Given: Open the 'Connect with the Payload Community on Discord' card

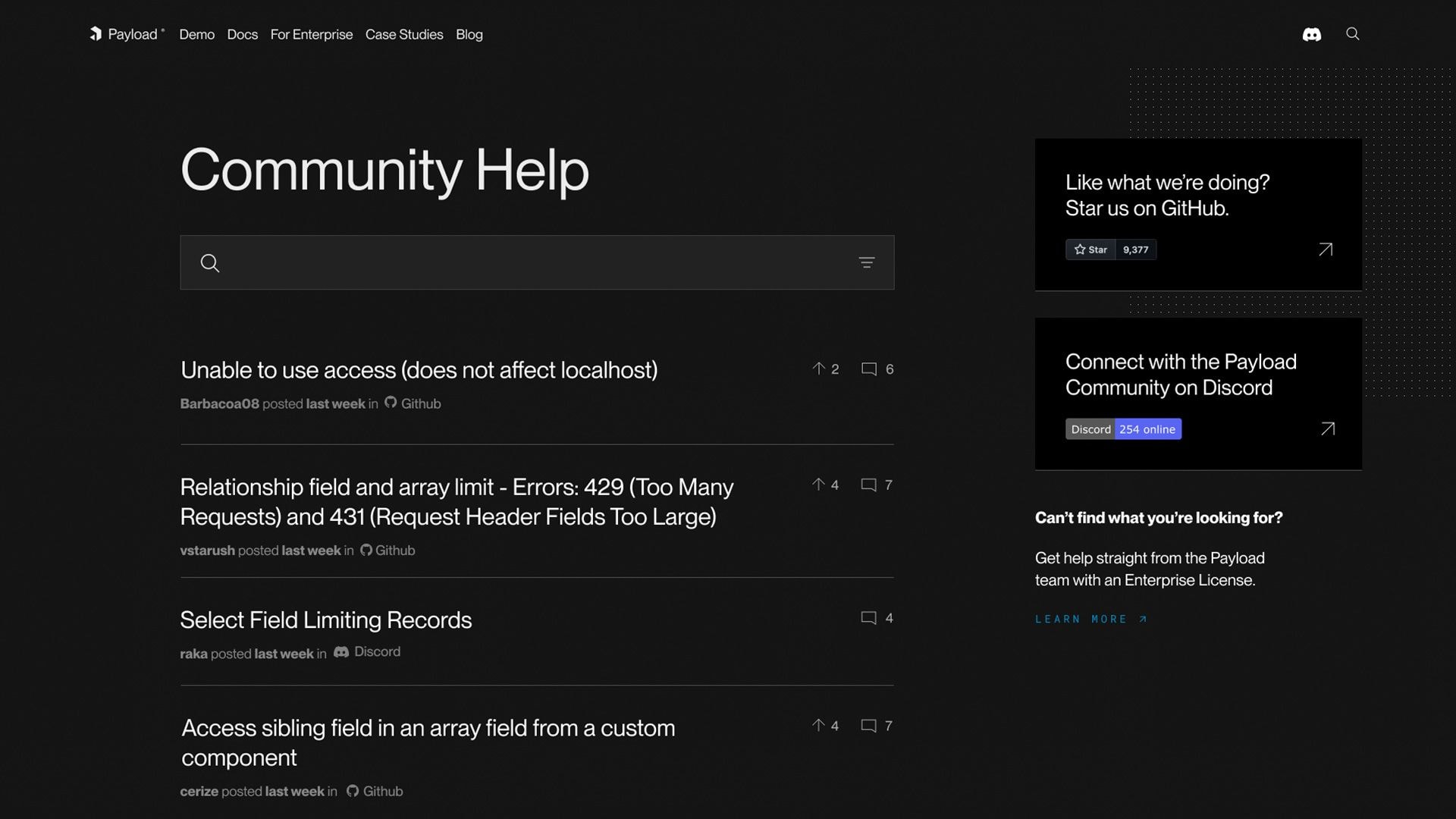Looking at the screenshot, I should tap(1198, 394).
